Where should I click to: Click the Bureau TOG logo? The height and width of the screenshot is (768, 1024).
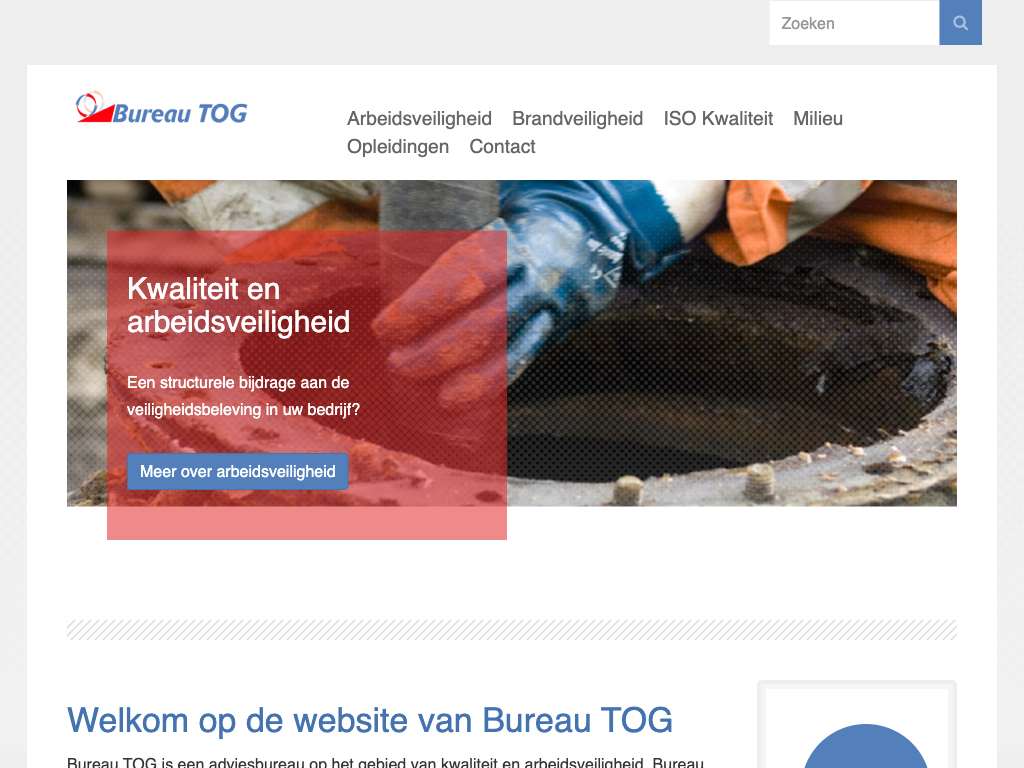coord(161,108)
